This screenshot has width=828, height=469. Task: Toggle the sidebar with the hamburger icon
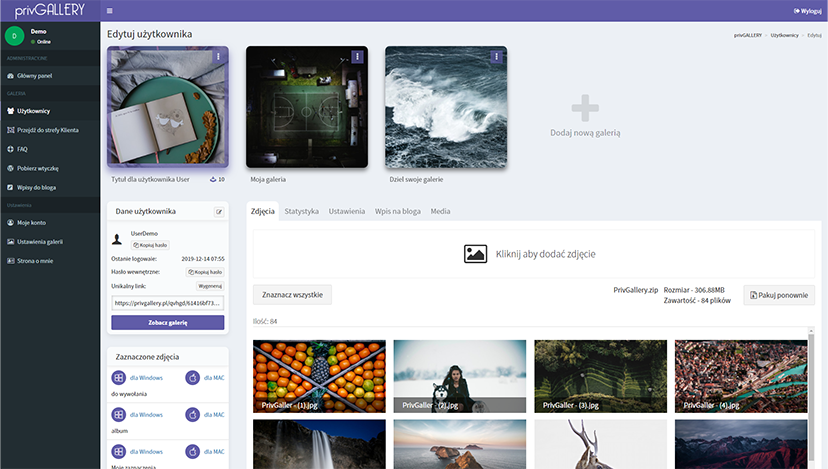[109, 11]
